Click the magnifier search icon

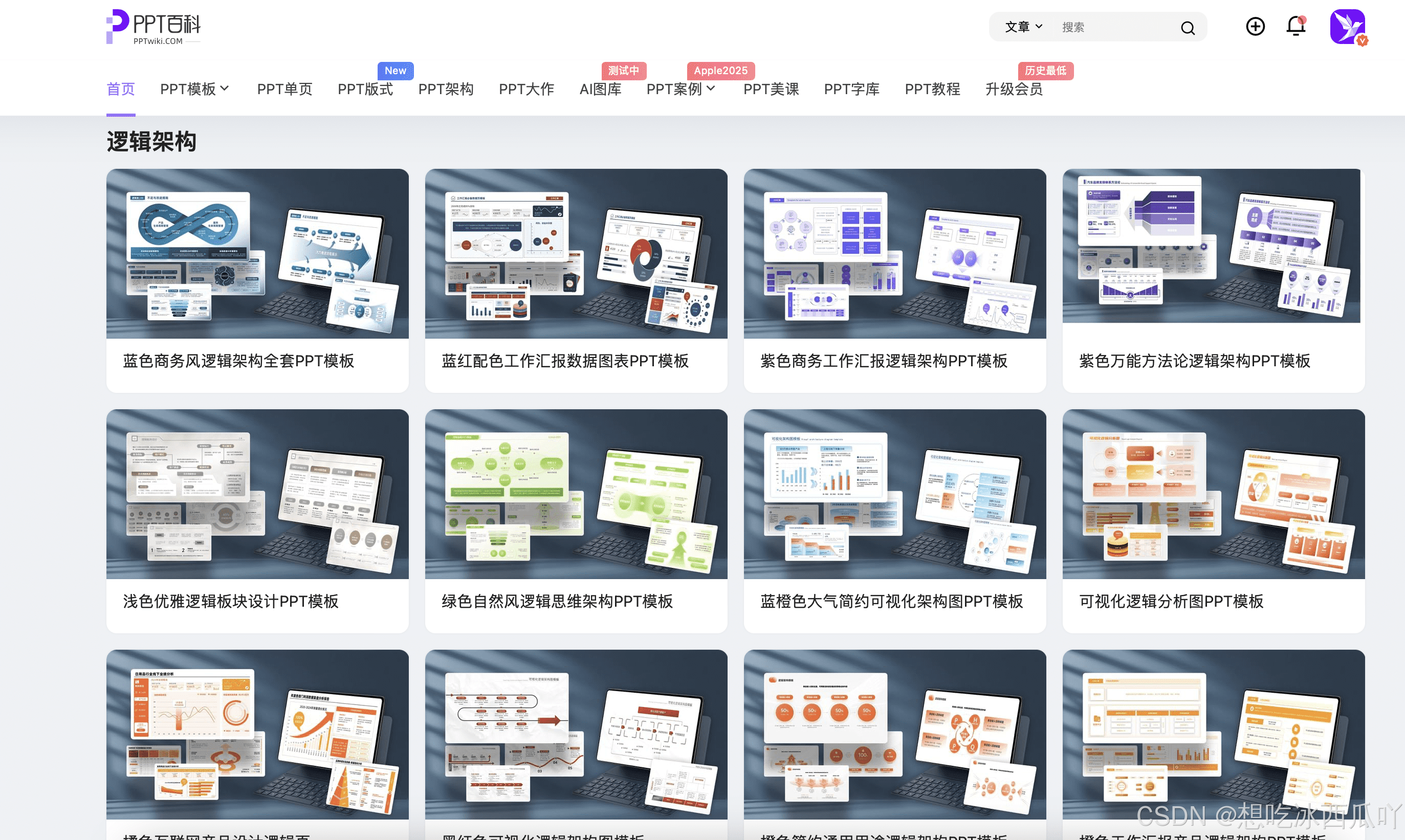1187,28
